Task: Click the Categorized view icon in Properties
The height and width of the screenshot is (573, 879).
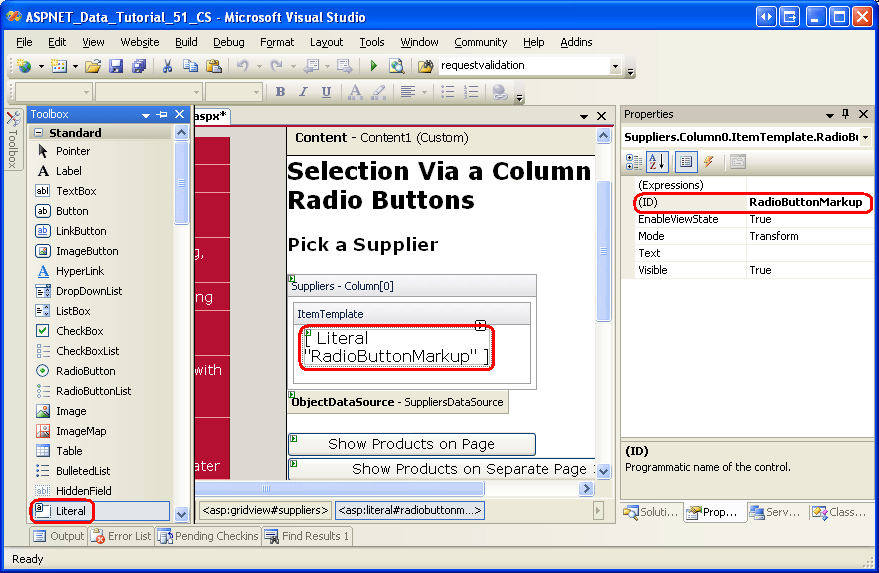Action: tap(634, 161)
